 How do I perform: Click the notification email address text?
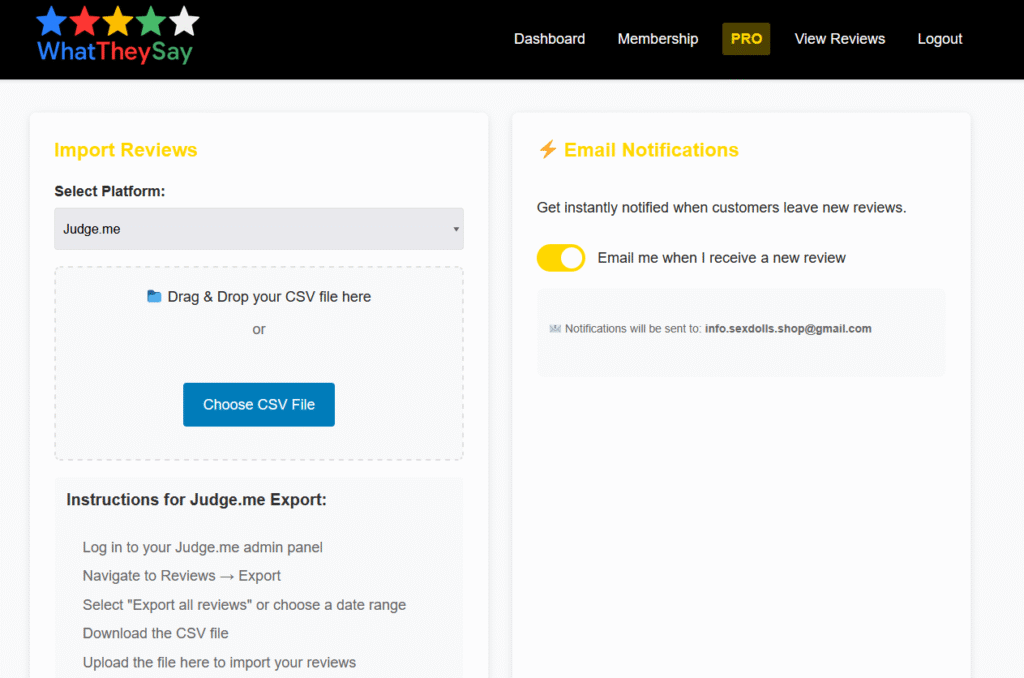point(788,329)
